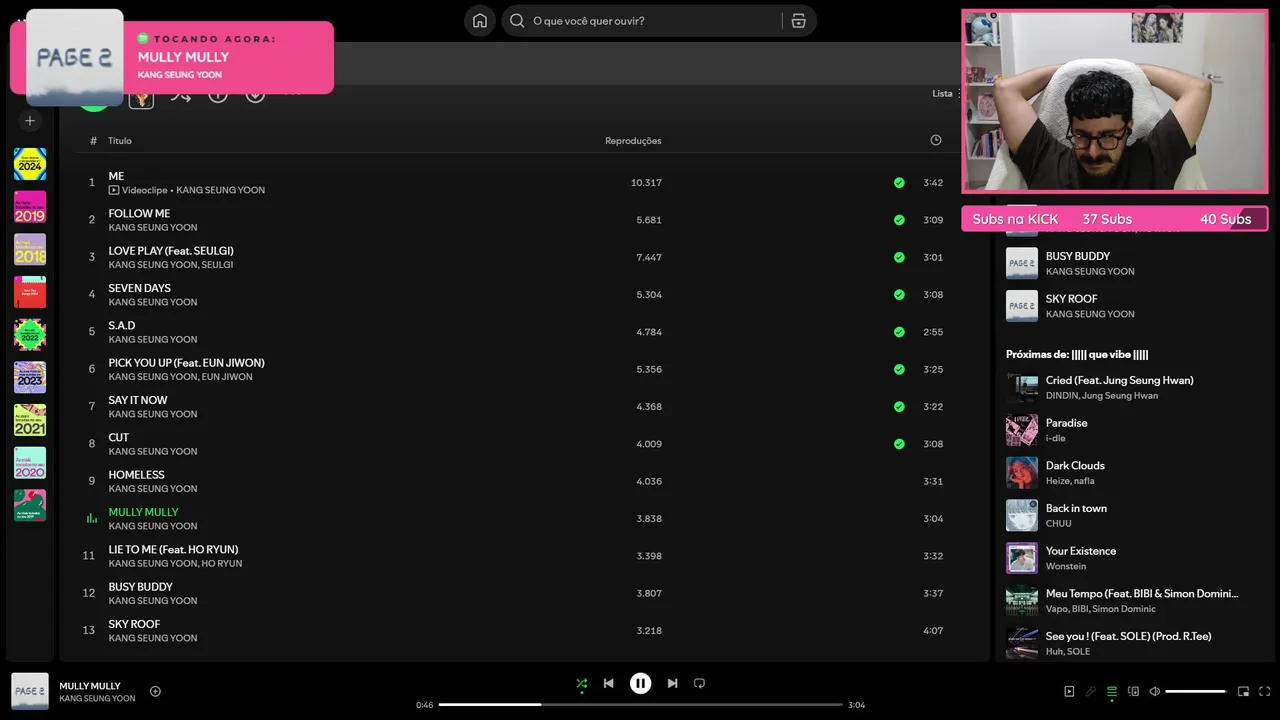Screen dimensions: 1280x720
Task: Mute the volume
Action: coord(1154,691)
